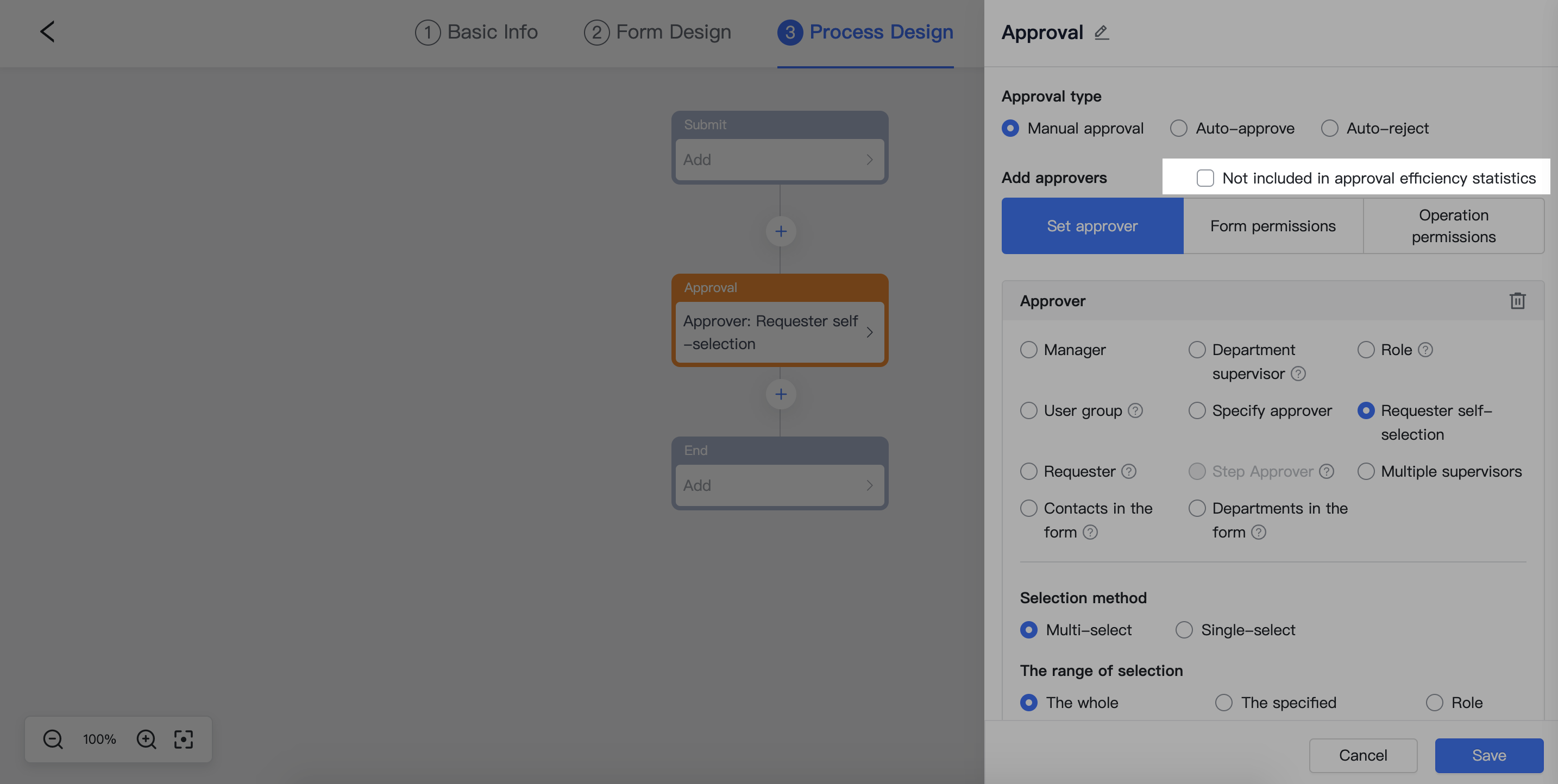The height and width of the screenshot is (784, 1558).
Task: Choose Departments in the form option
Action: (1197, 508)
